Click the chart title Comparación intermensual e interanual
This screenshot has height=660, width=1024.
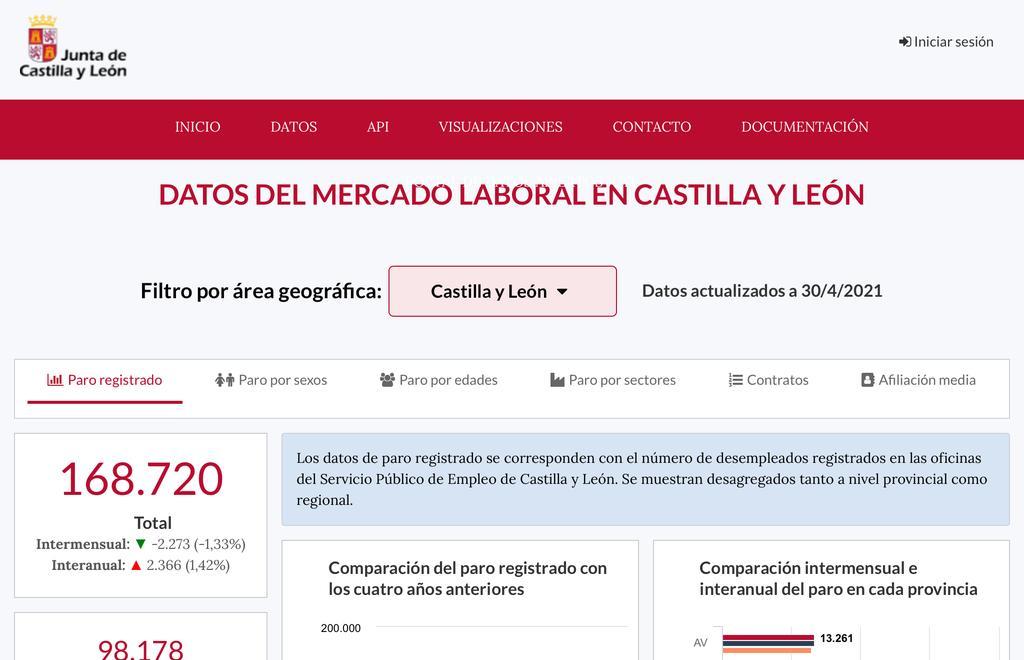(x=839, y=578)
